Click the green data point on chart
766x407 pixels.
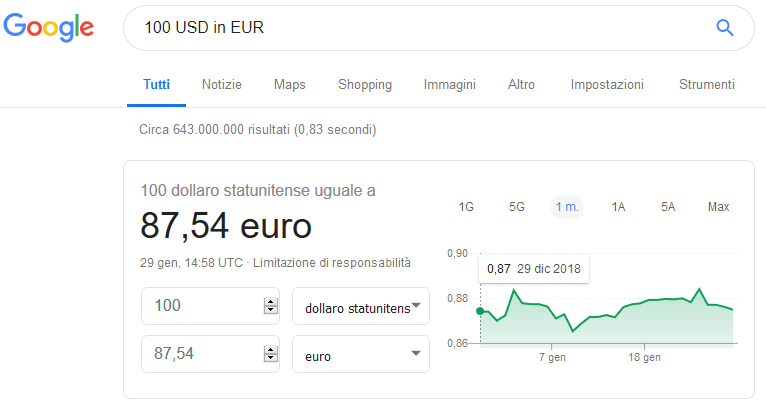[x=480, y=311]
